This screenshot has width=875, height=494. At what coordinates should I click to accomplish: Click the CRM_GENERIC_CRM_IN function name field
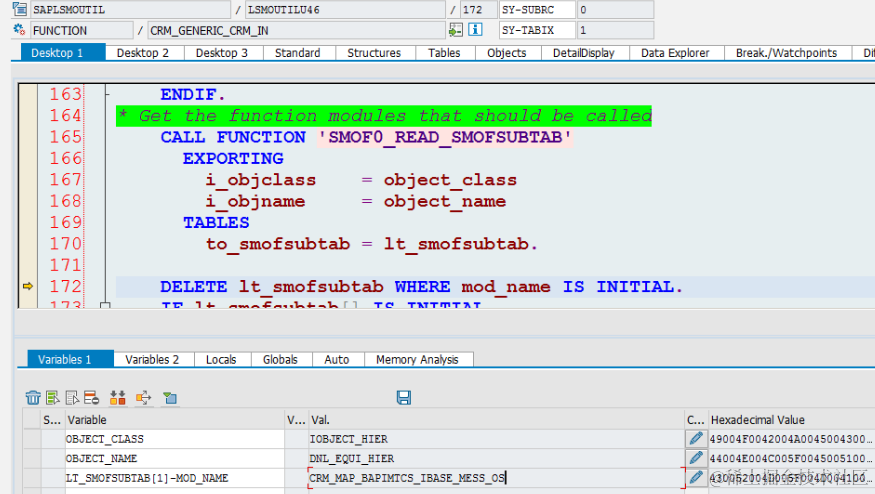pyautogui.click(x=296, y=30)
